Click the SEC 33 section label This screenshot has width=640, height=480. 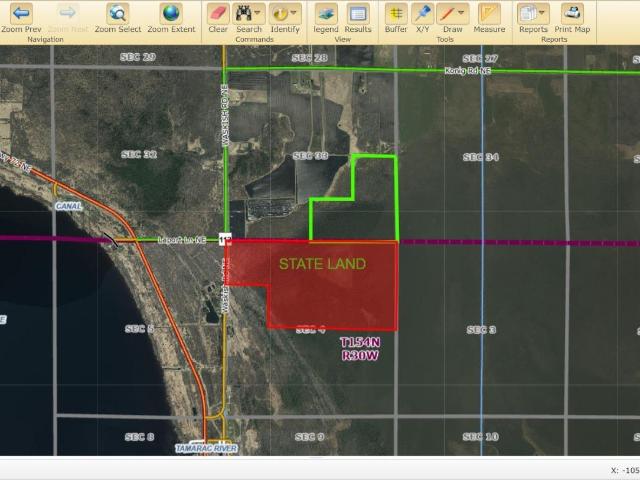click(x=310, y=156)
